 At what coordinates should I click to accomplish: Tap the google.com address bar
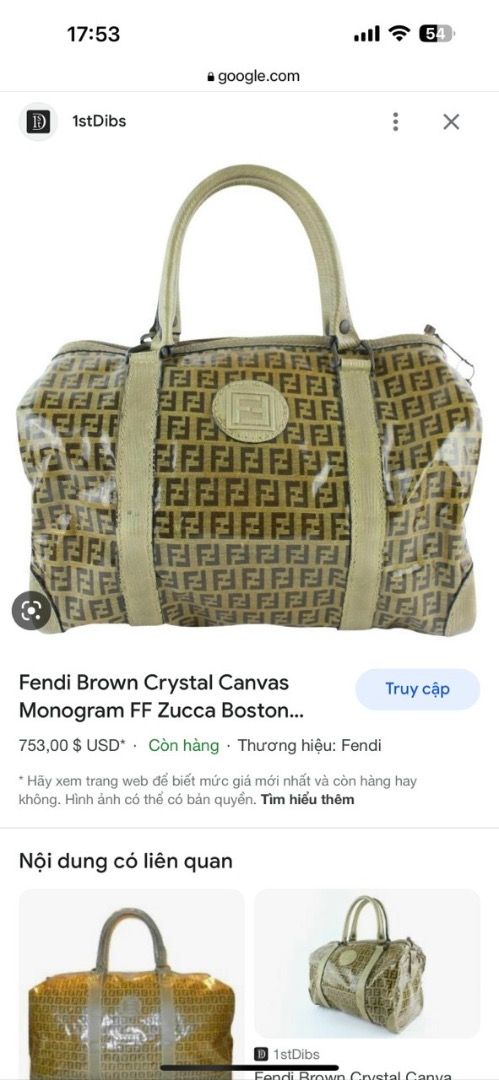coord(254,76)
